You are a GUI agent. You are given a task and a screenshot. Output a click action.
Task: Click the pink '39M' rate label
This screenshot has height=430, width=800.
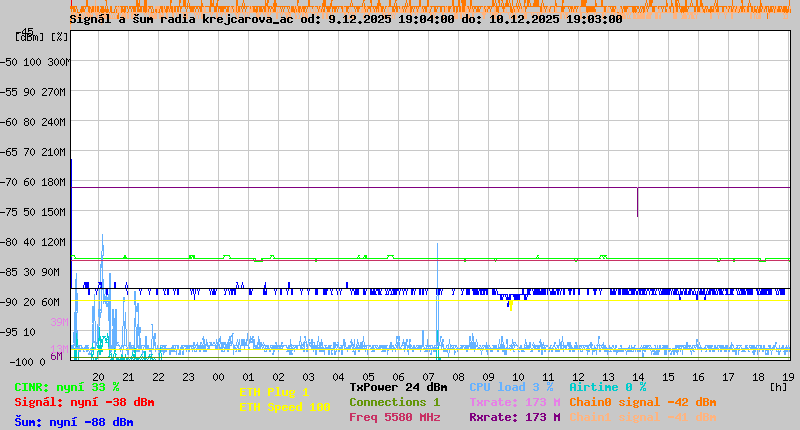coord(59,322)
